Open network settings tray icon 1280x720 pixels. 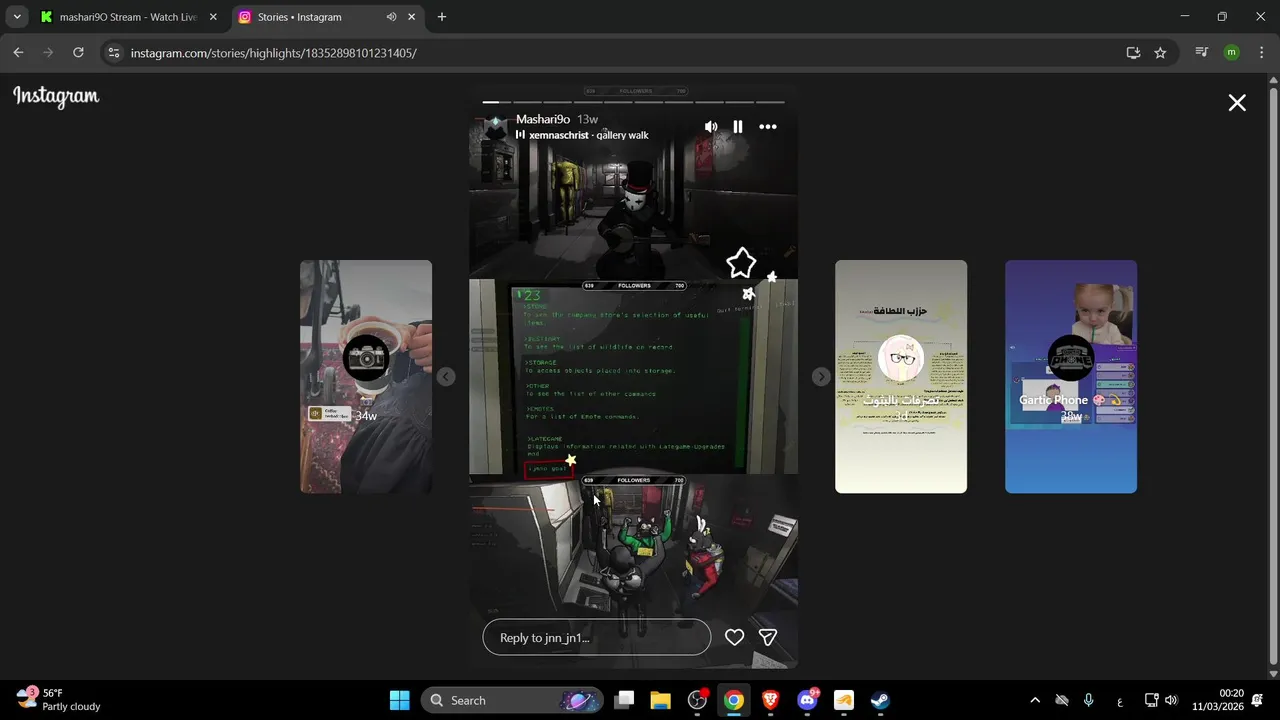tap(1151, 700)
